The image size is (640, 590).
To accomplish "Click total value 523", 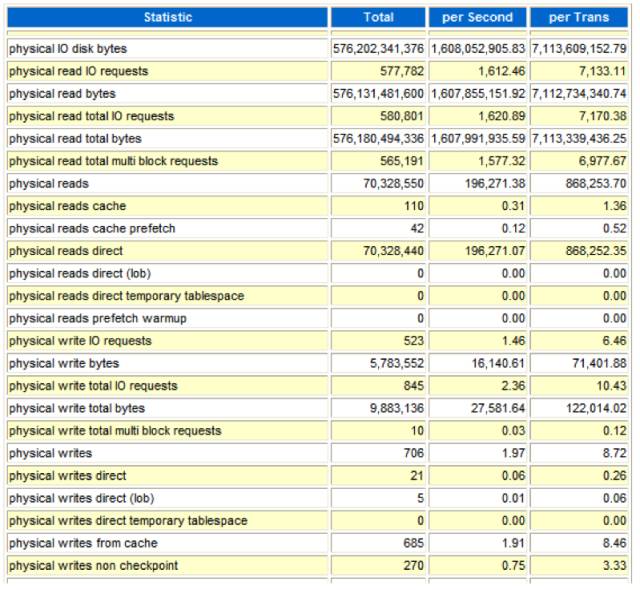I will (414, 341).
